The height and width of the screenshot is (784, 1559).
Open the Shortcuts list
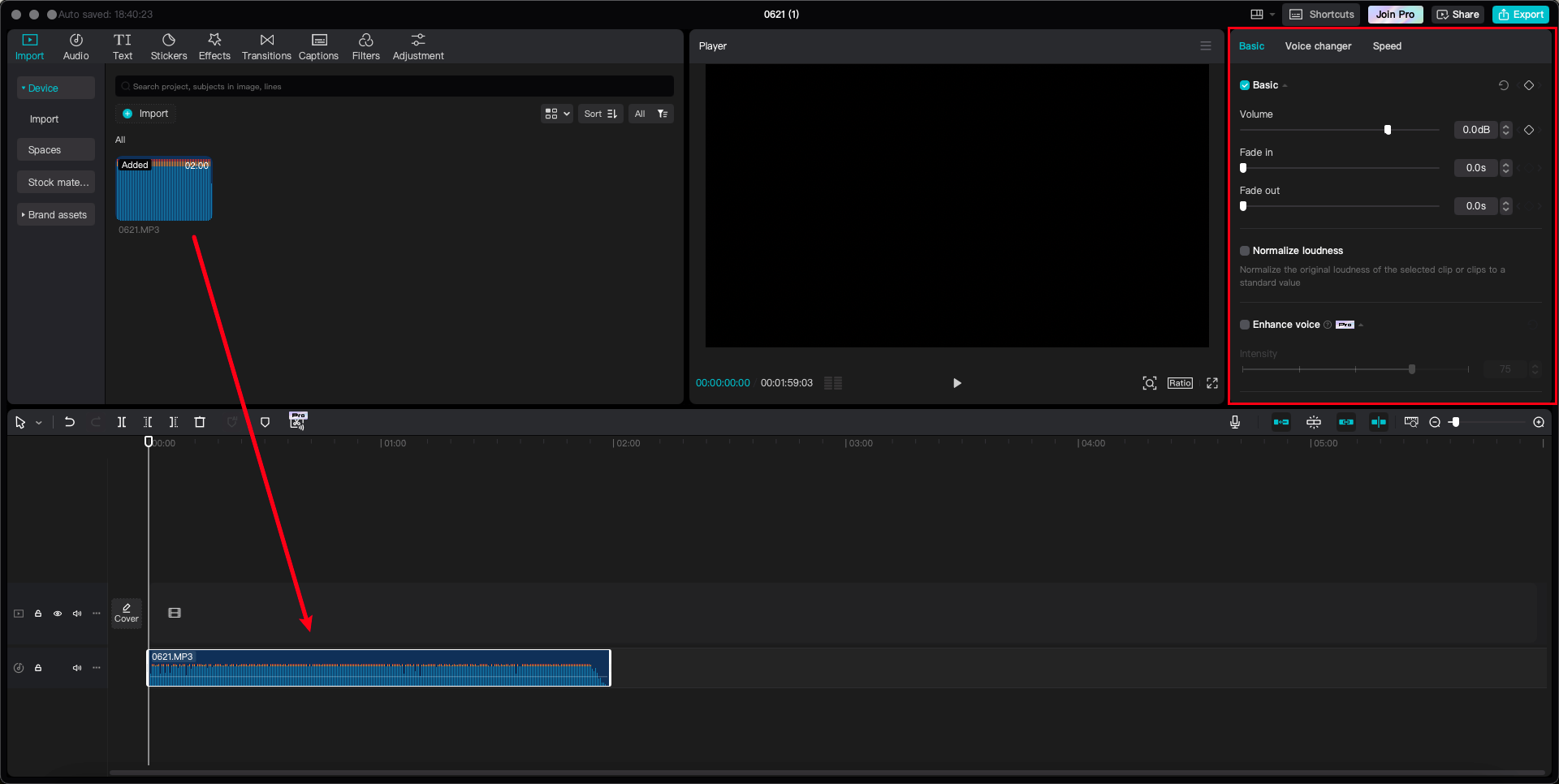click(1322, 15)
